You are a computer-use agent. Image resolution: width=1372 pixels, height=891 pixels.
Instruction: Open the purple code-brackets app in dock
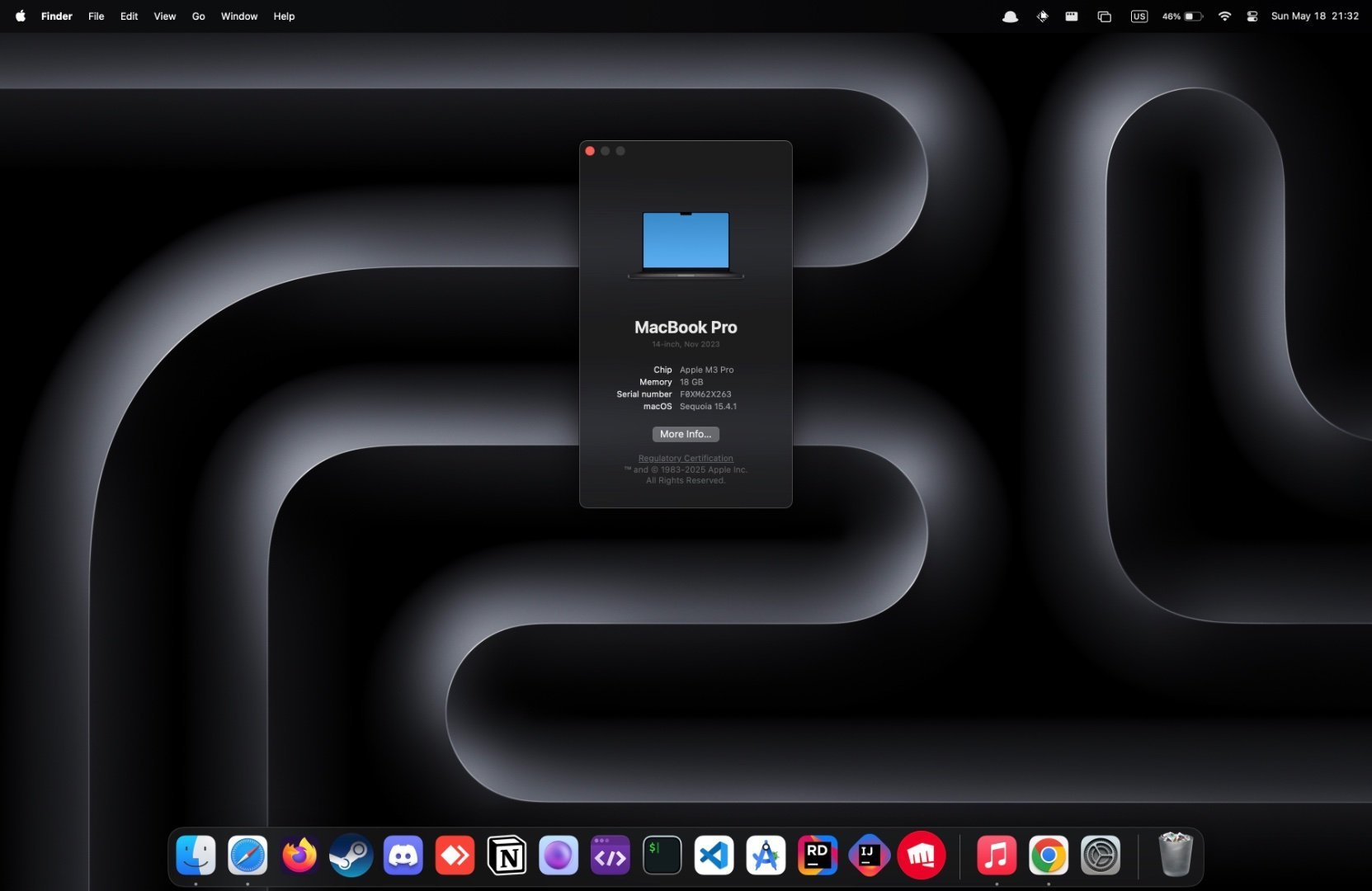point(611,856)
